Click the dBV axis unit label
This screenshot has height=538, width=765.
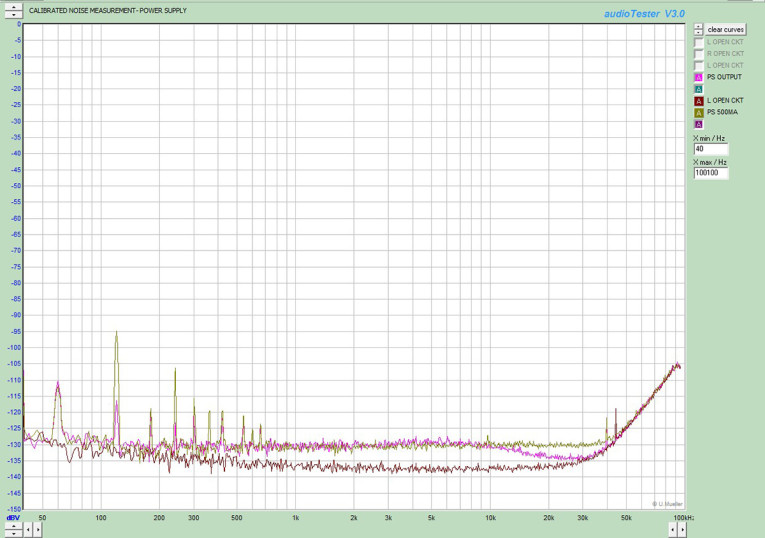pyautogui.click(x=13, y=518)
